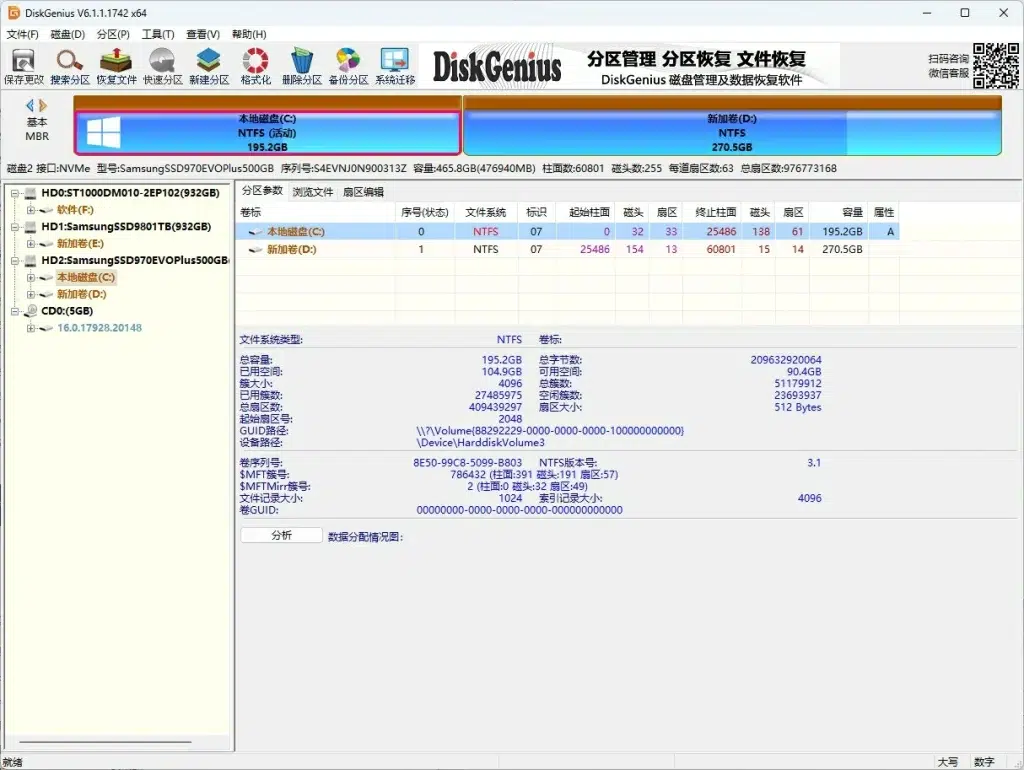Image resolution: width=1024 pixels, height=770 pixels.
Task: Click the 保存更改 (save changes) toolbar icon
Action: pos(22,65)
